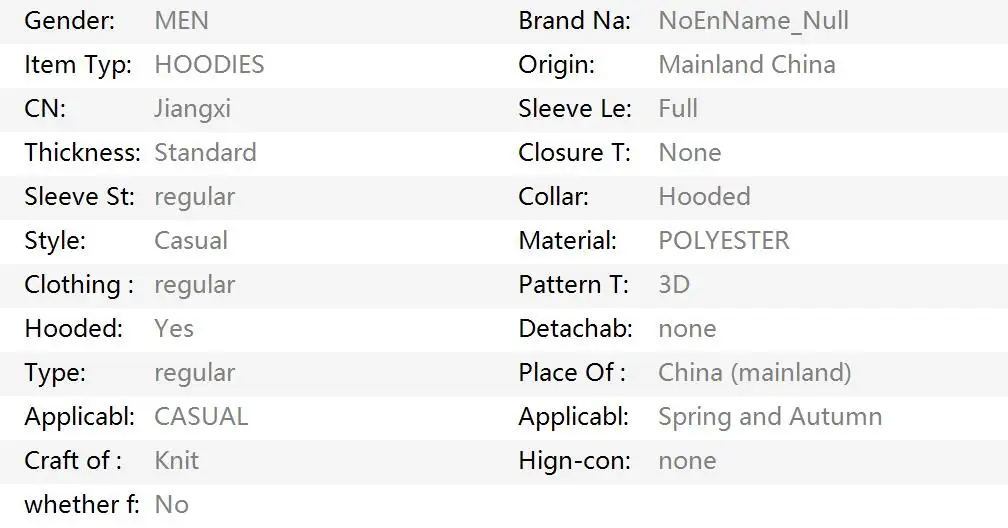Click the Jiangxi CN value
The image size is (1008, 528).
click(192, 109)
